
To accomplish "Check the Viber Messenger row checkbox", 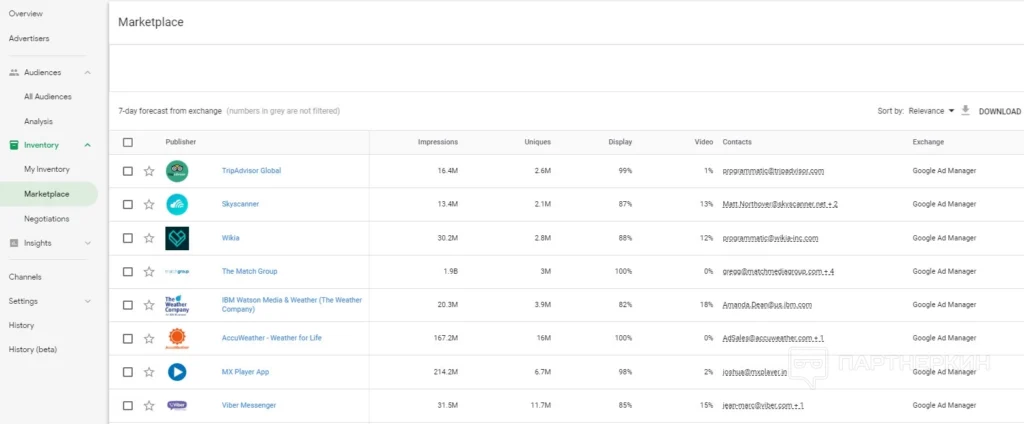I will tap(128, 406).
